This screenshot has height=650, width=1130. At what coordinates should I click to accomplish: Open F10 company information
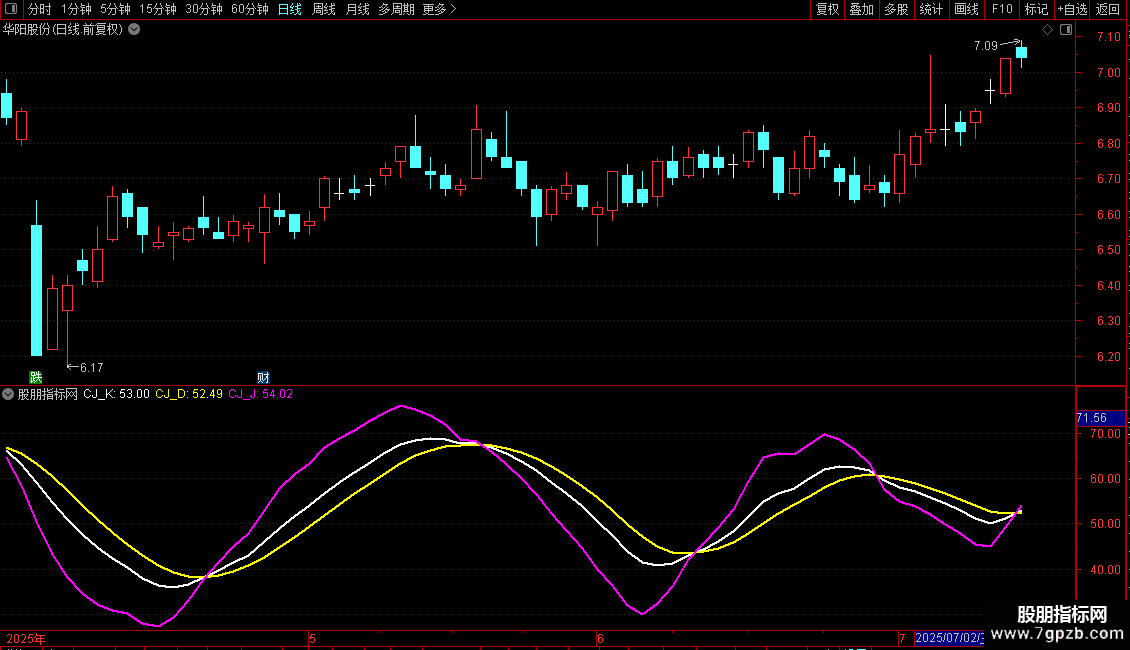(1002, 9)
